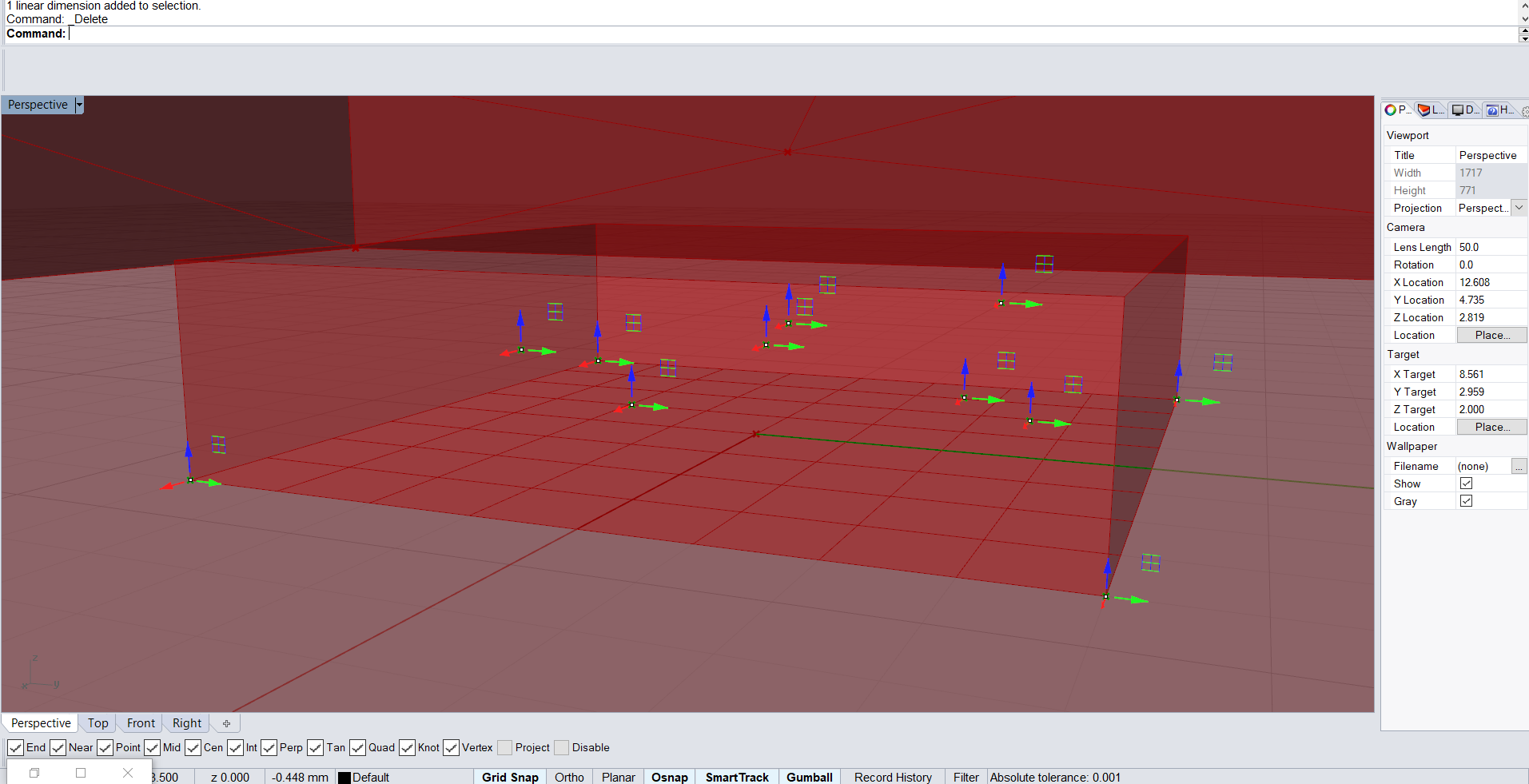Toggle SmartTrack in status bar
Screen dimensions: 1529x784
tap(737, 777)
